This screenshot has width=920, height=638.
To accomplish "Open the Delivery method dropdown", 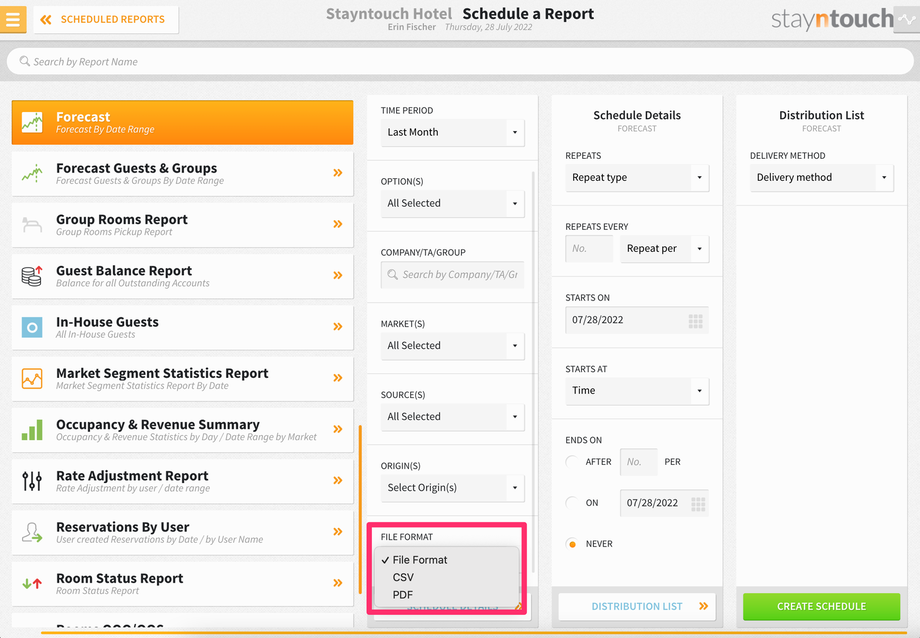I will click(821, 178).
